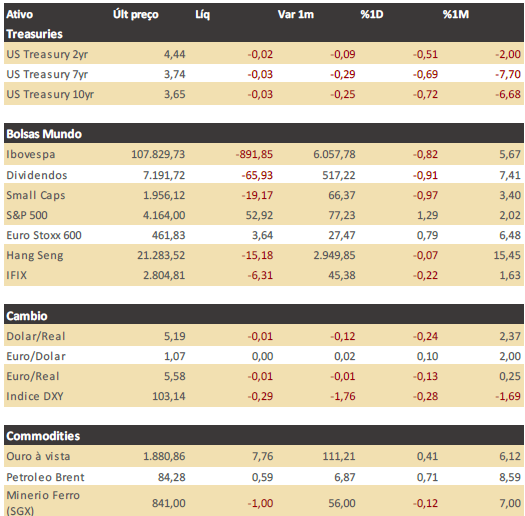Click the Indice DXY row label

click(x=35, y=396)
